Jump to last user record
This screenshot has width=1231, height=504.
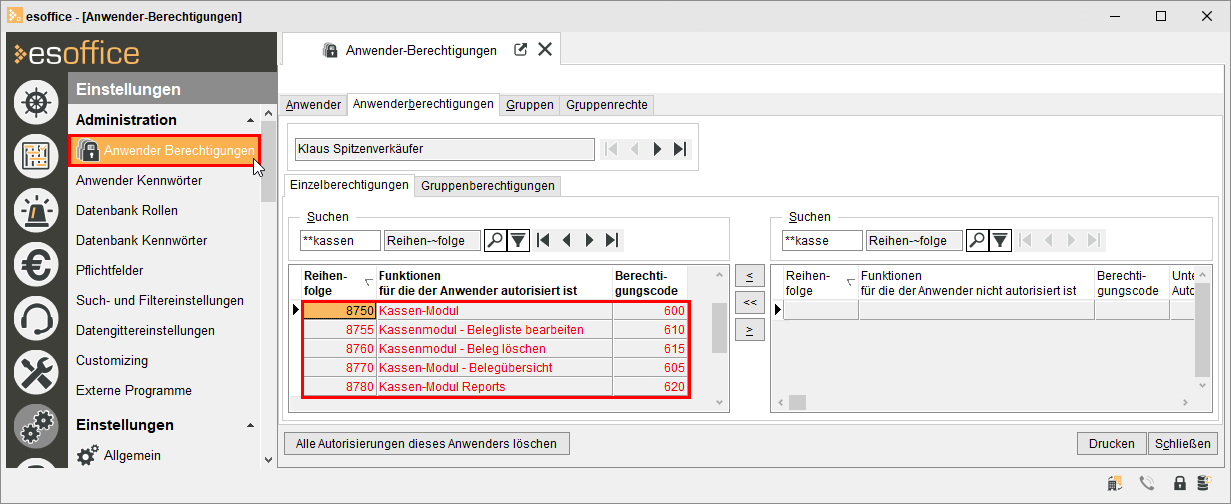click(x=680, y=149)
